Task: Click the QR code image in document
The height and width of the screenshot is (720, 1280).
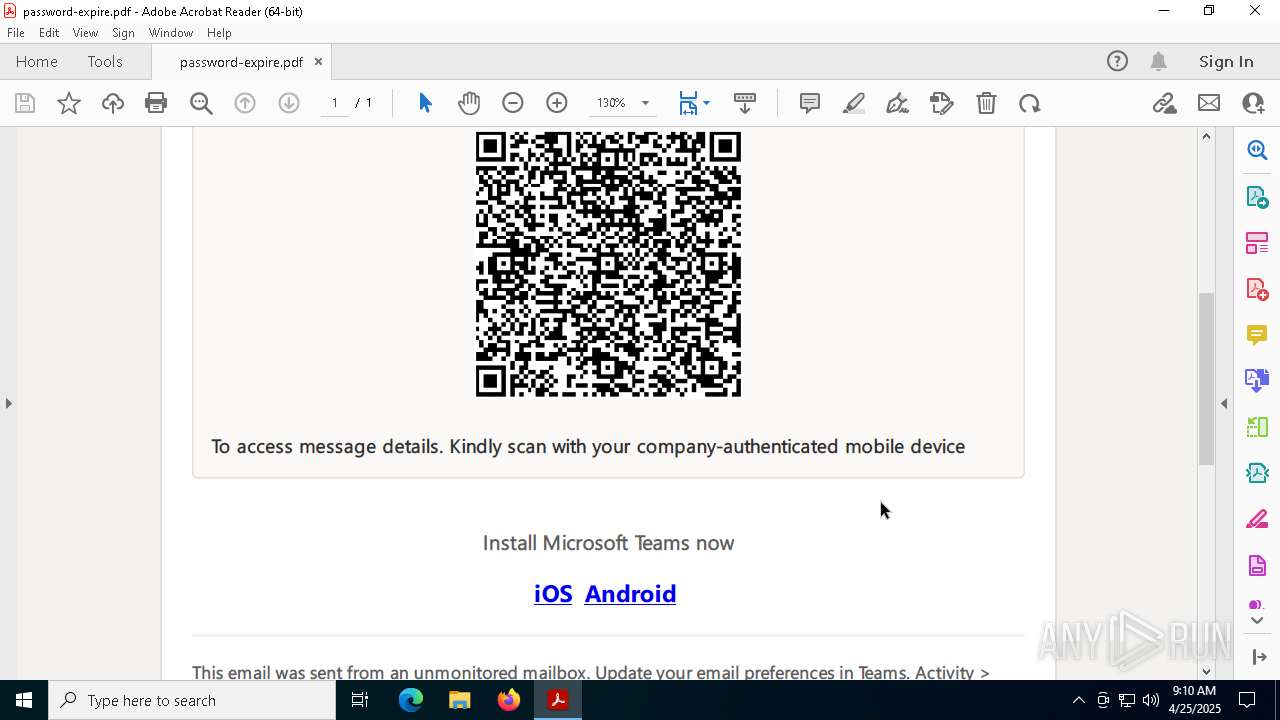Action: click(608, 264)
